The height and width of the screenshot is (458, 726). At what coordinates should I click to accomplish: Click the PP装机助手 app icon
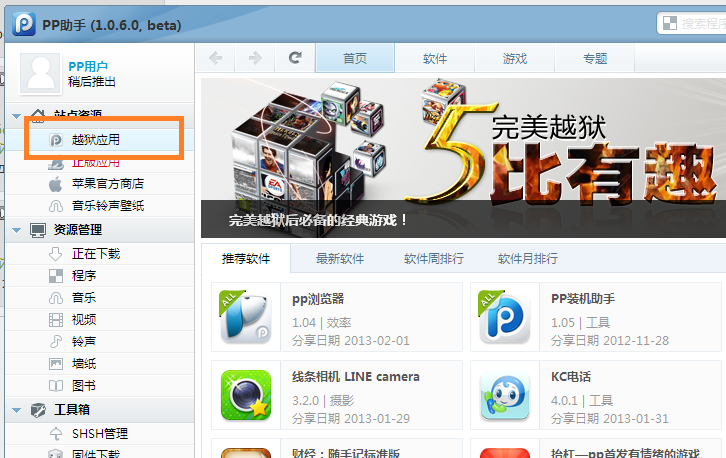pyautogui.click(x=504, y=317)
